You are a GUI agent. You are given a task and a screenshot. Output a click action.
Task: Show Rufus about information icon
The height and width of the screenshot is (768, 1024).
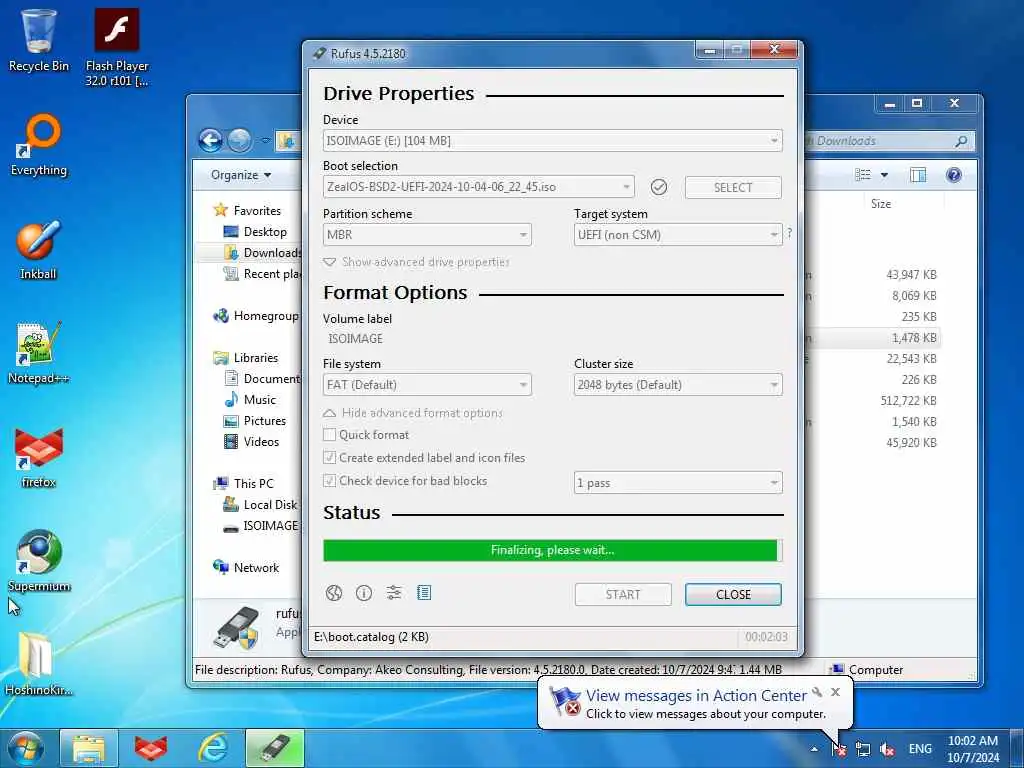click(364, 593)
